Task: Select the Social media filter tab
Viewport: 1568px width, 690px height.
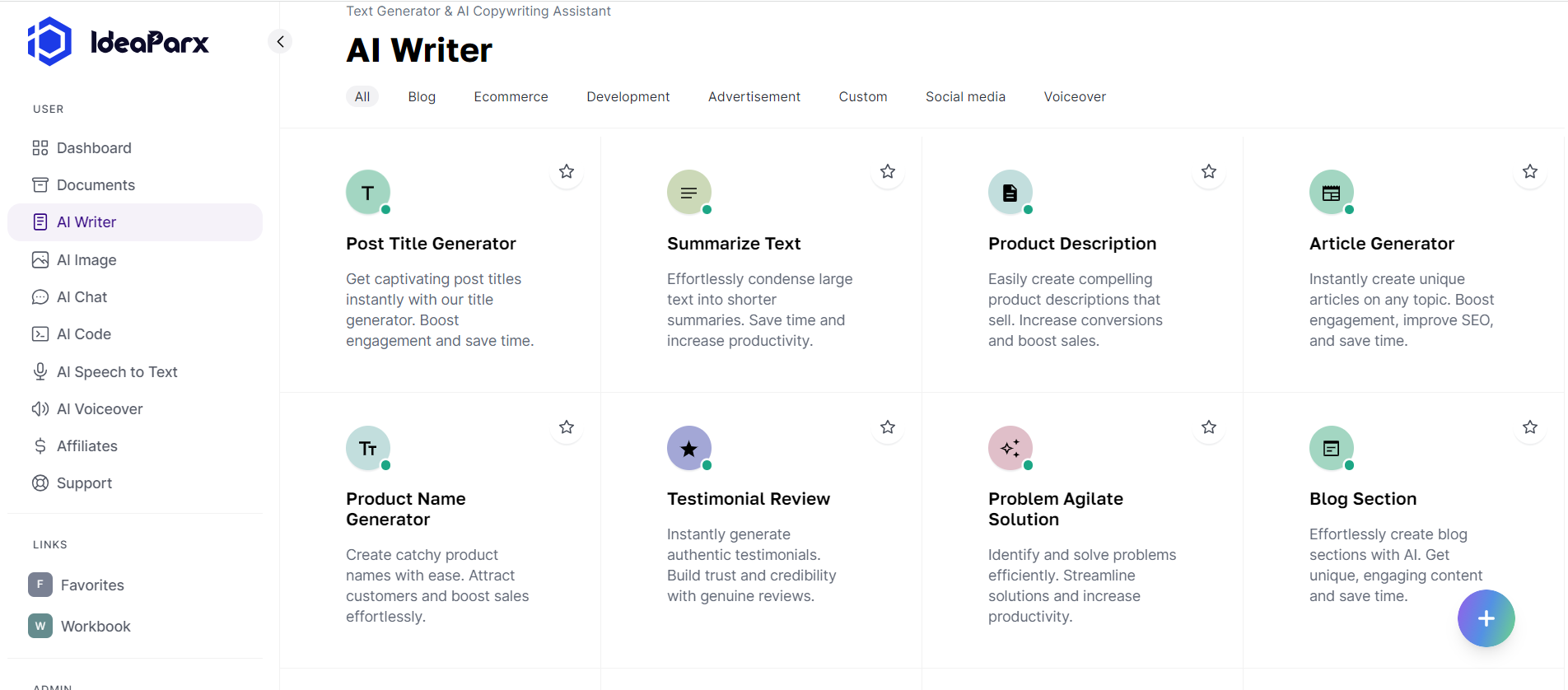Action: (965, 97)
